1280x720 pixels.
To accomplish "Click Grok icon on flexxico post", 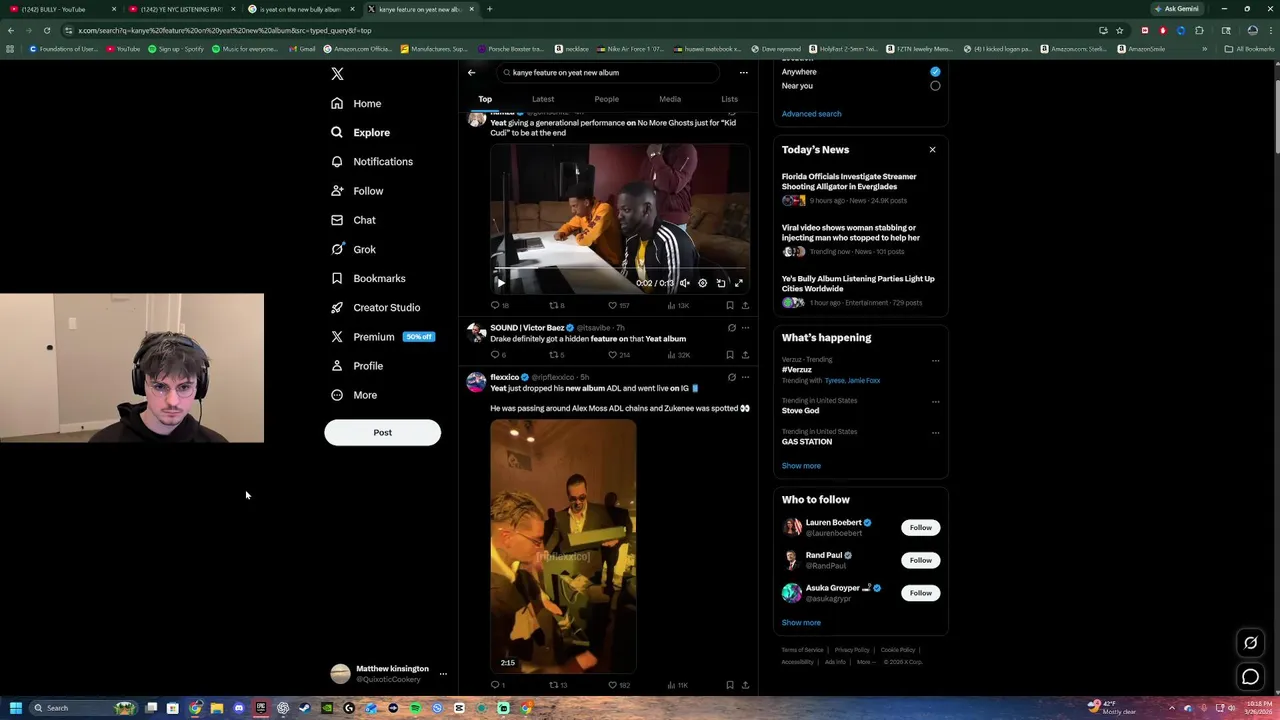I will pyautogui.click(x=731, y=377).
